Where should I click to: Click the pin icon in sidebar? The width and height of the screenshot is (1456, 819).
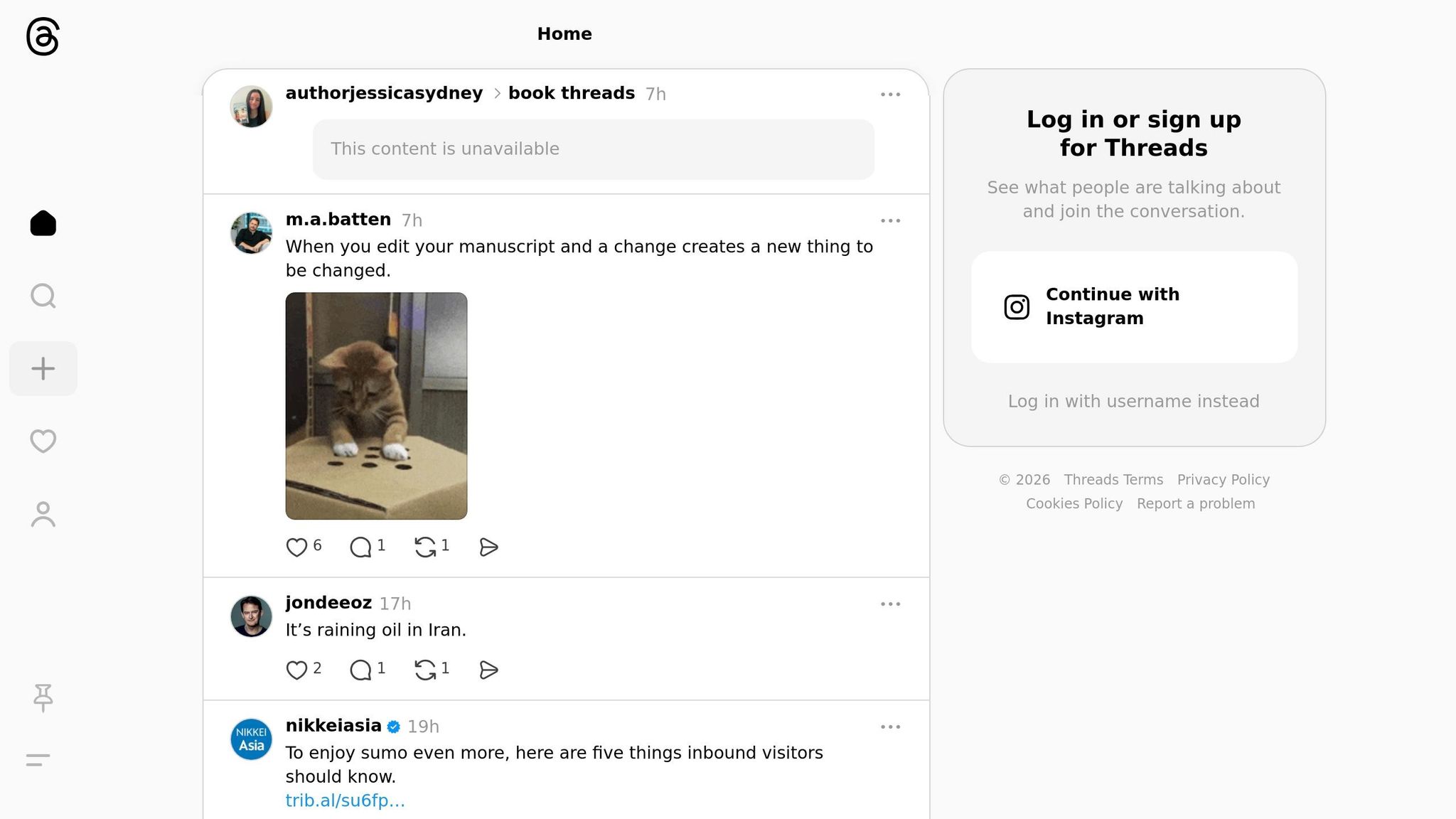tap(43, 697)
